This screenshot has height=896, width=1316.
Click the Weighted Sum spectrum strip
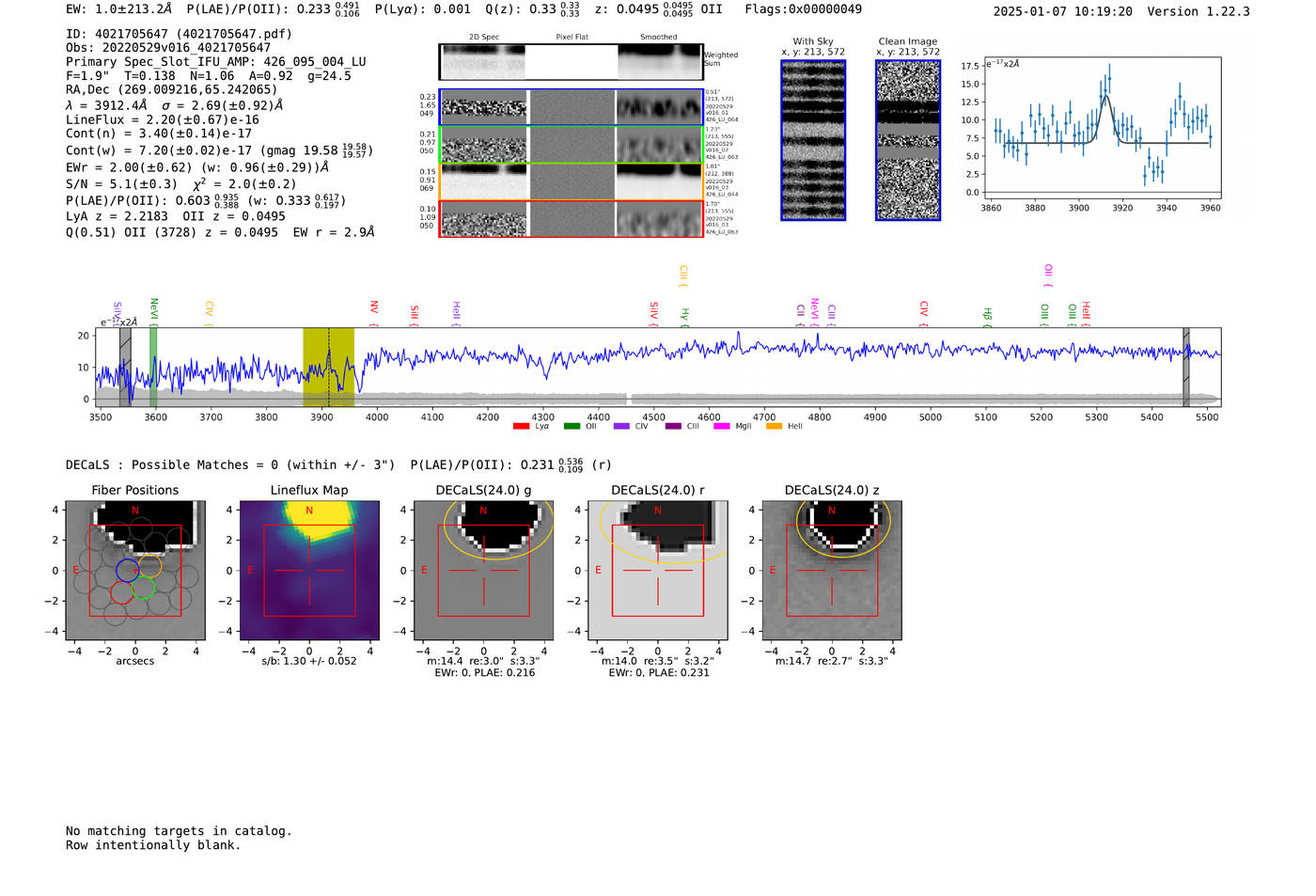tap(572, 62)
